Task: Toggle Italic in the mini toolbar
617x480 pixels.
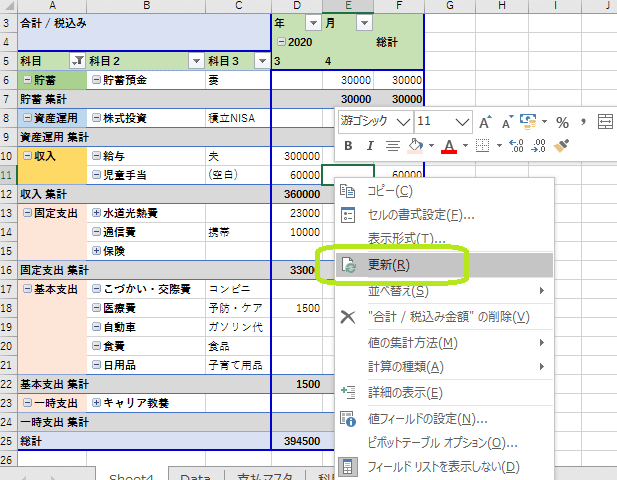Action: coord(370,146)
